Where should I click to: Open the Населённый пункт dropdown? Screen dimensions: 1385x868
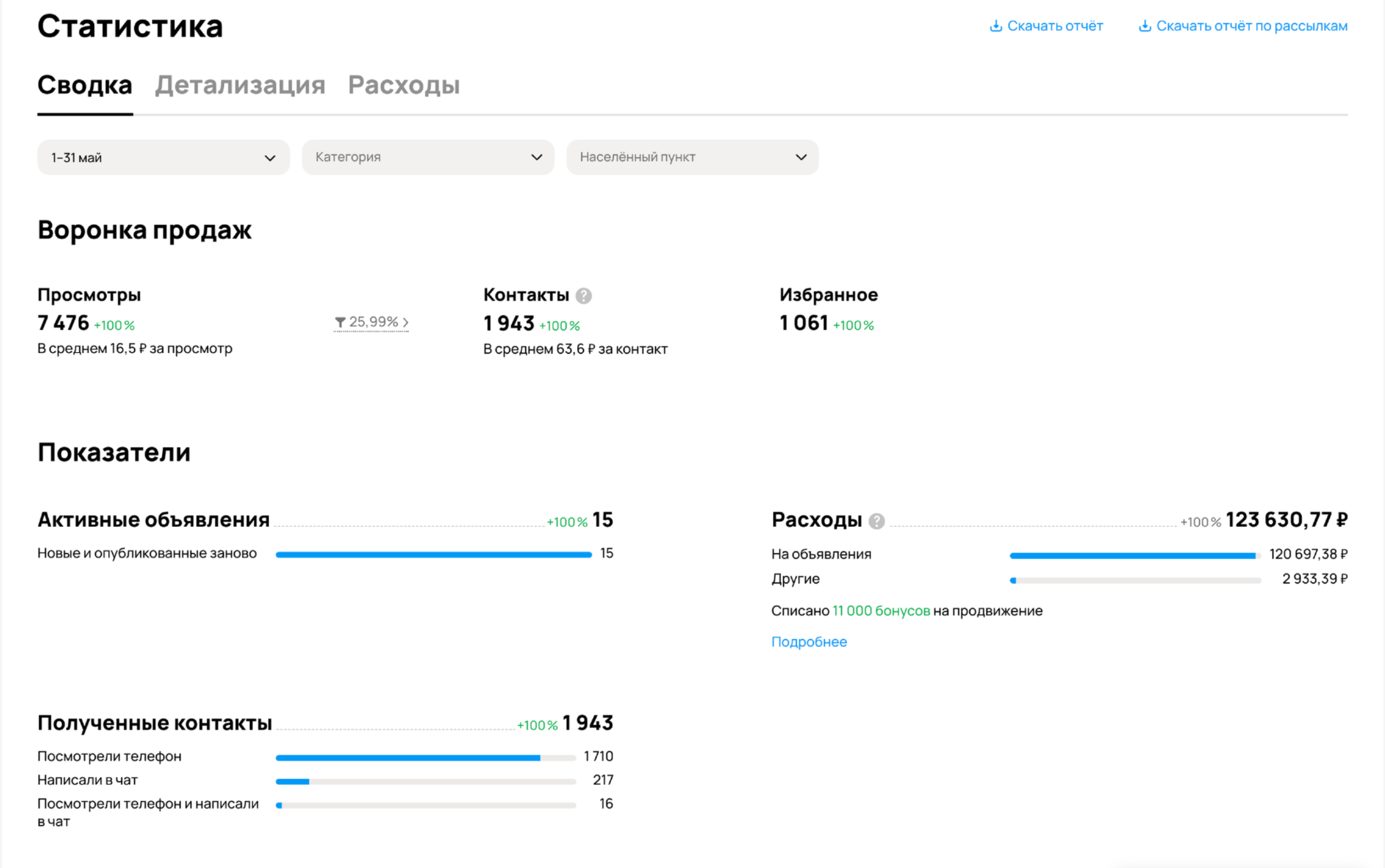click(x=692, y=157)
